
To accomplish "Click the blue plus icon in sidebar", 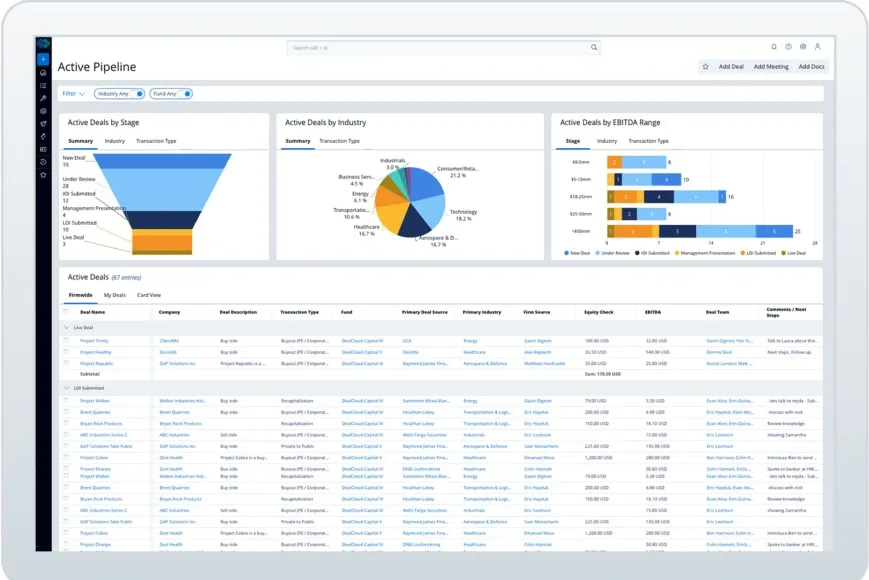I will 43,59.
